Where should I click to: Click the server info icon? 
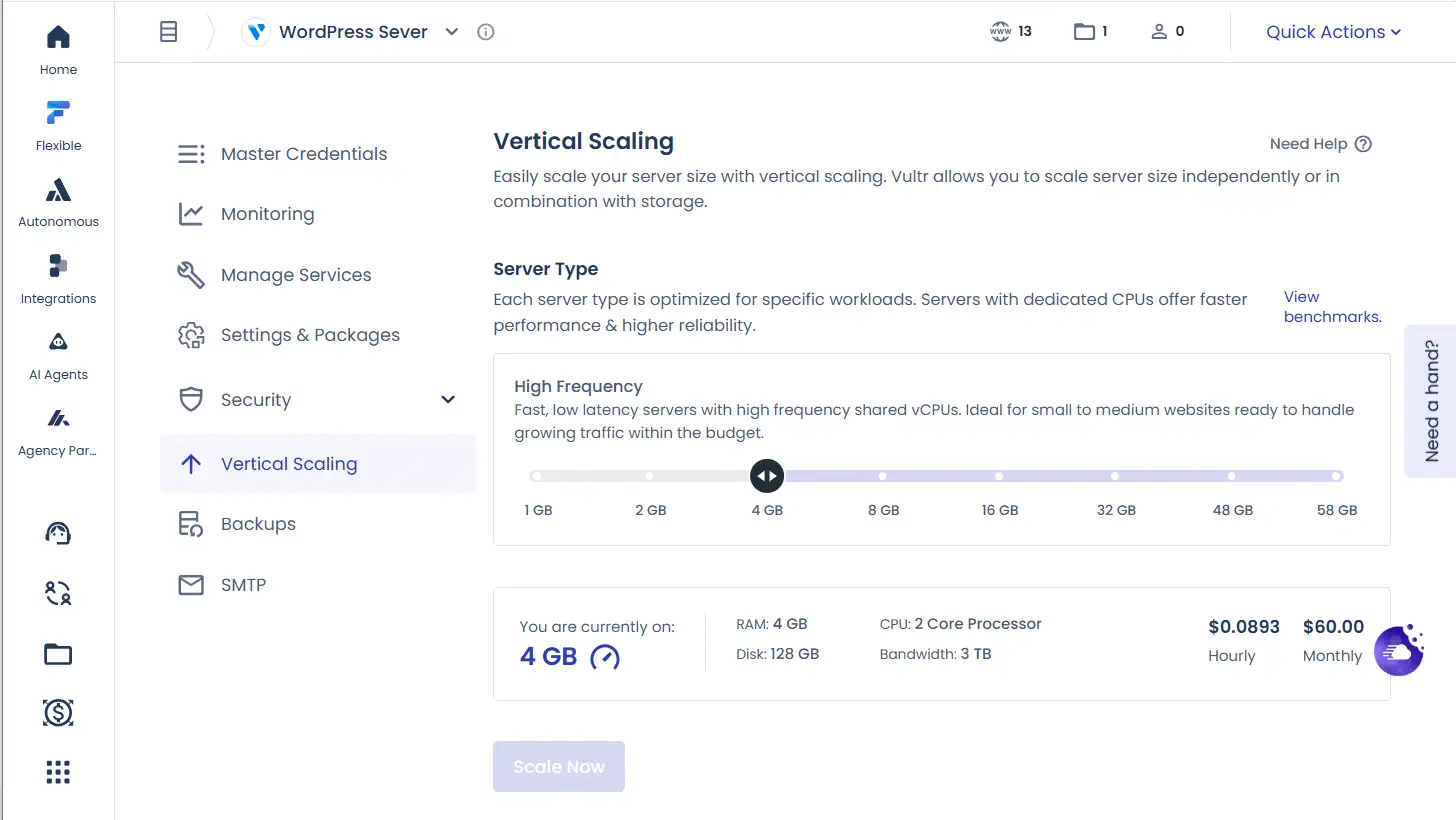tap(486, 32)
